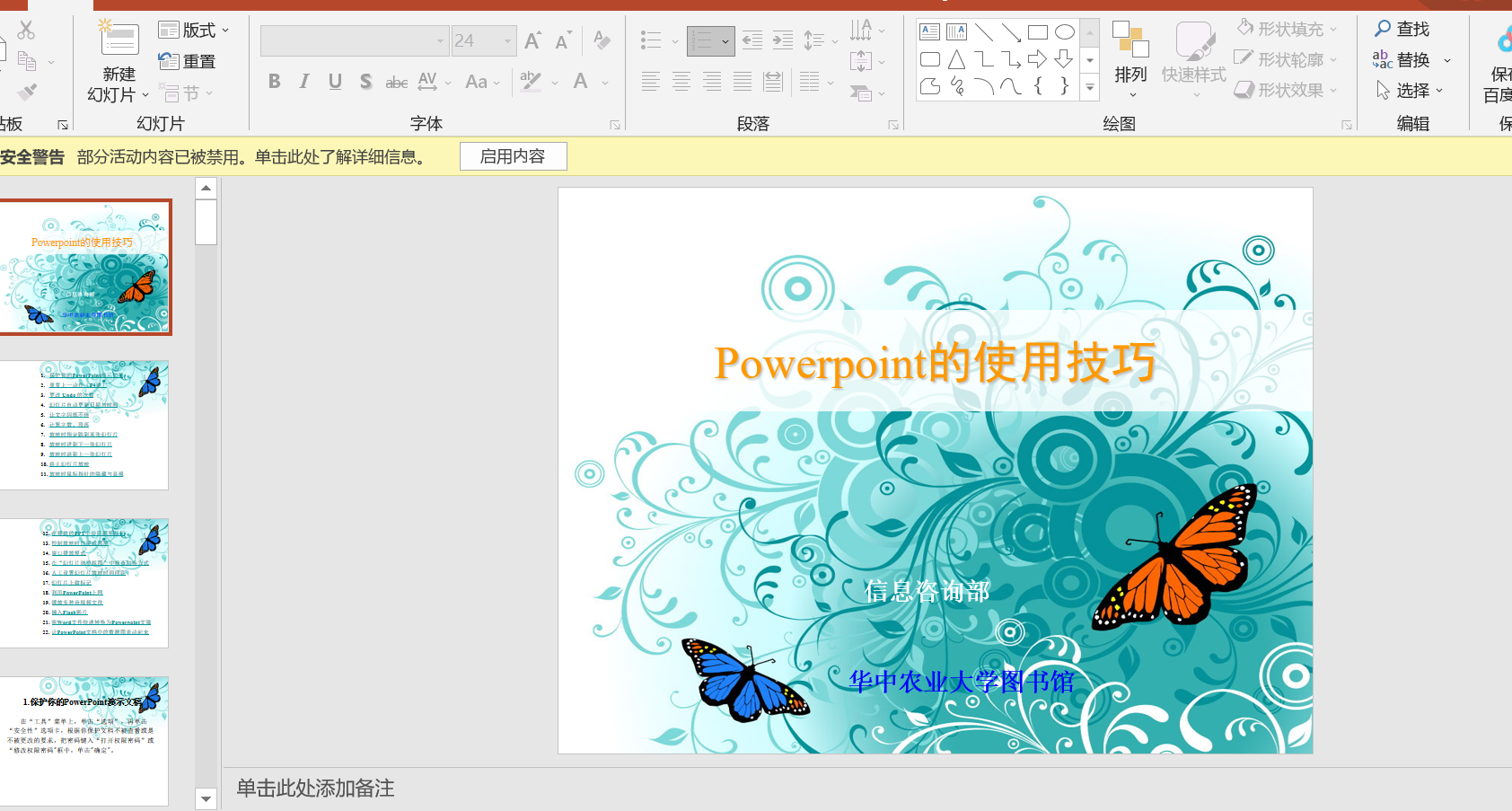The image size is (1512, 811).
Task: Click the Increase Font Size icon
Action: 532,40
